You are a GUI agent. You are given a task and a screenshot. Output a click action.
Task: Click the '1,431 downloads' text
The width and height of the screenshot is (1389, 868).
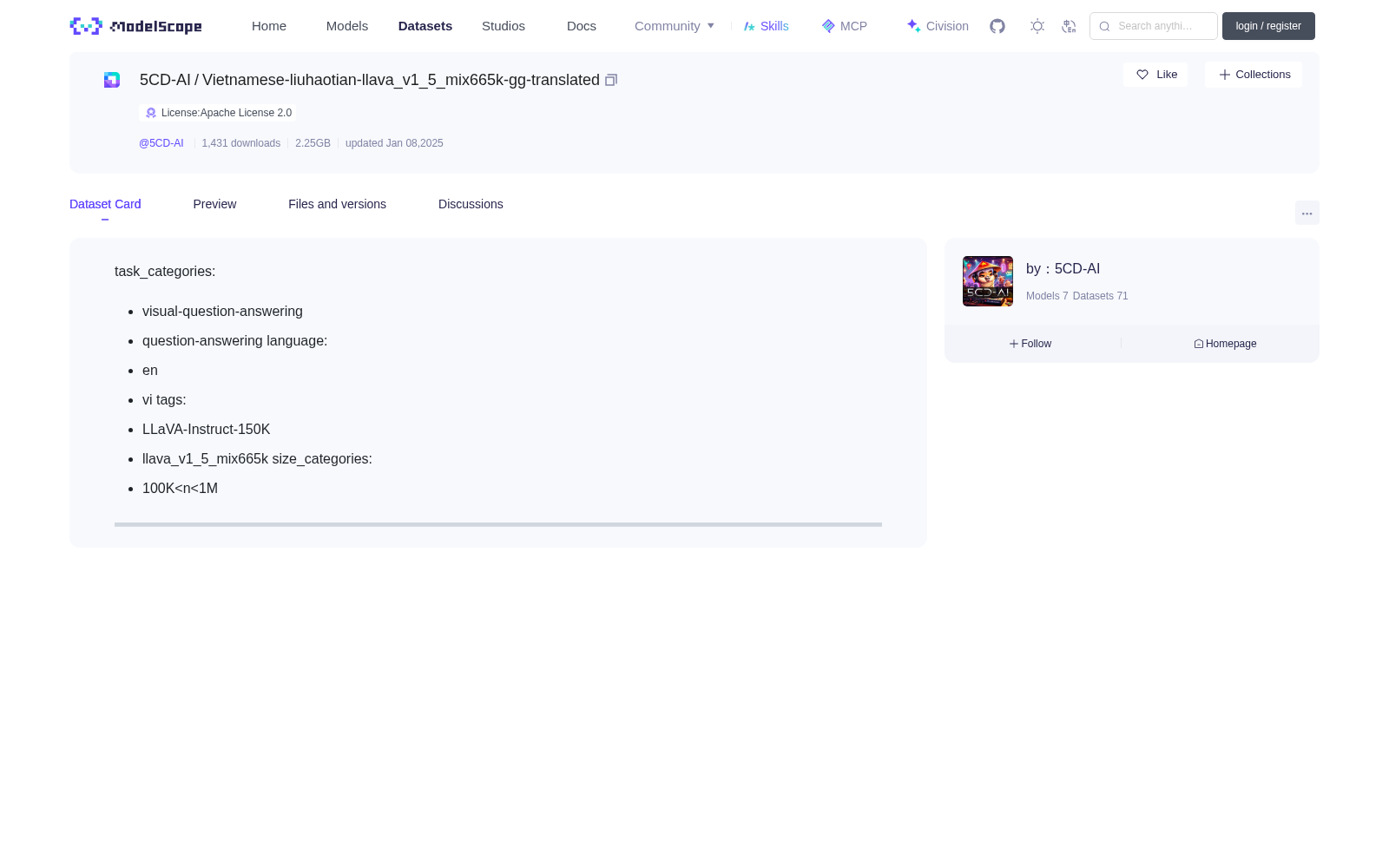pyautogui.click(x=241, y=143)
